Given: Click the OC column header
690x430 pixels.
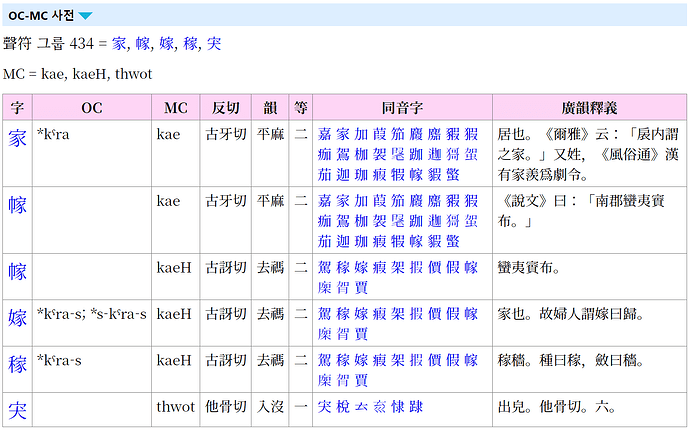Looking at the screenshot, I should click(92, 107).
